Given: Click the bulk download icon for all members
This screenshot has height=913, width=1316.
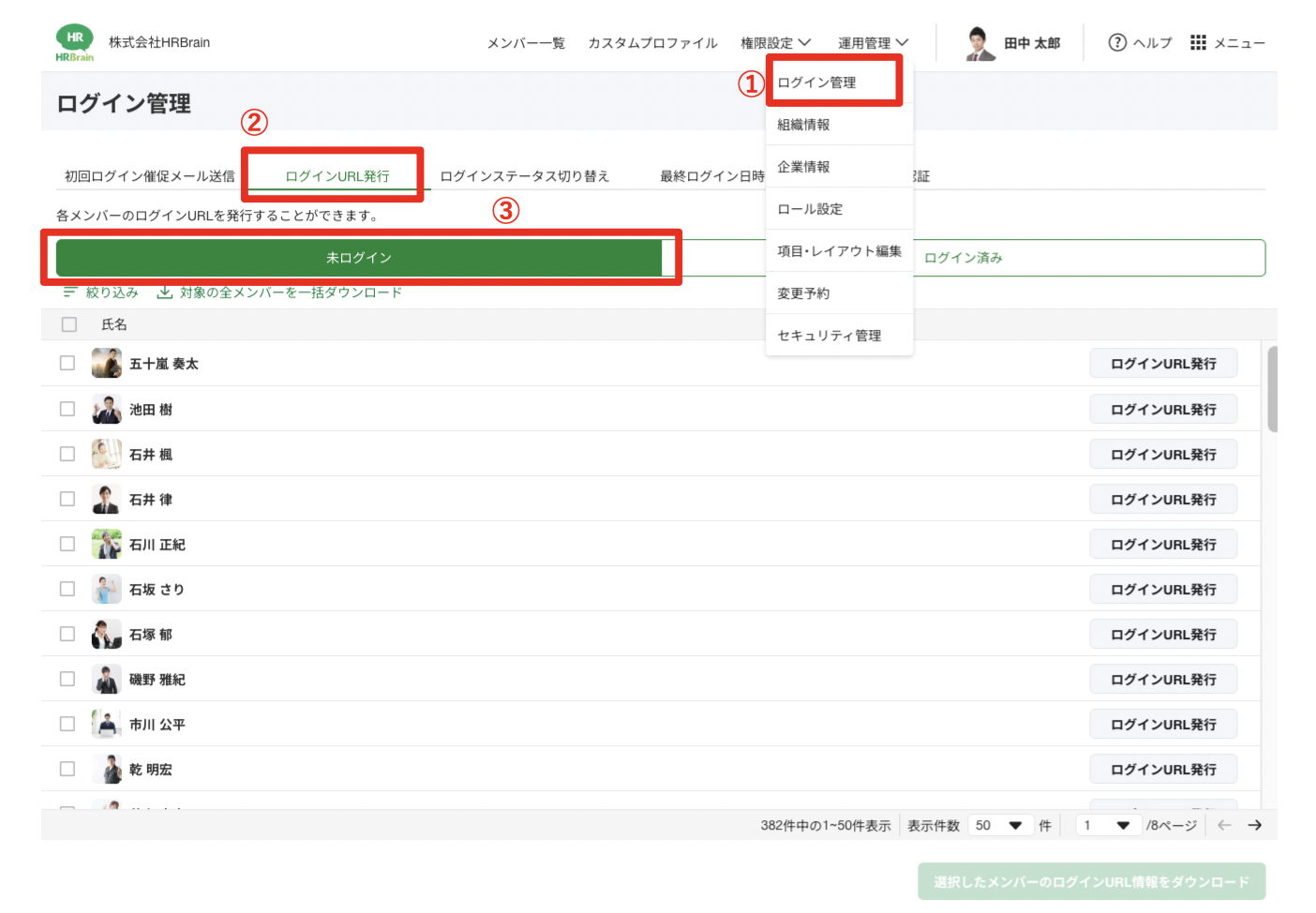Looking at the screenshot, I should pyautogui.click(x=165, y=292).
